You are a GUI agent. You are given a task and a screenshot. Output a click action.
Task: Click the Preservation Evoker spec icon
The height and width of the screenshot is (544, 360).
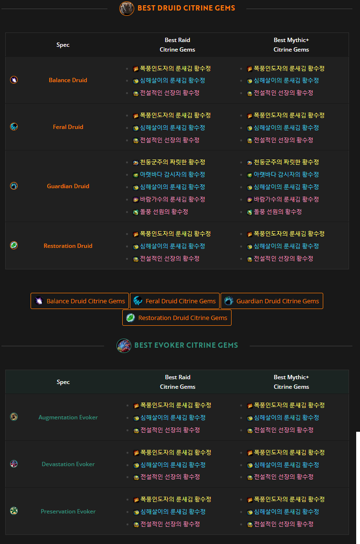pos(14,511)
